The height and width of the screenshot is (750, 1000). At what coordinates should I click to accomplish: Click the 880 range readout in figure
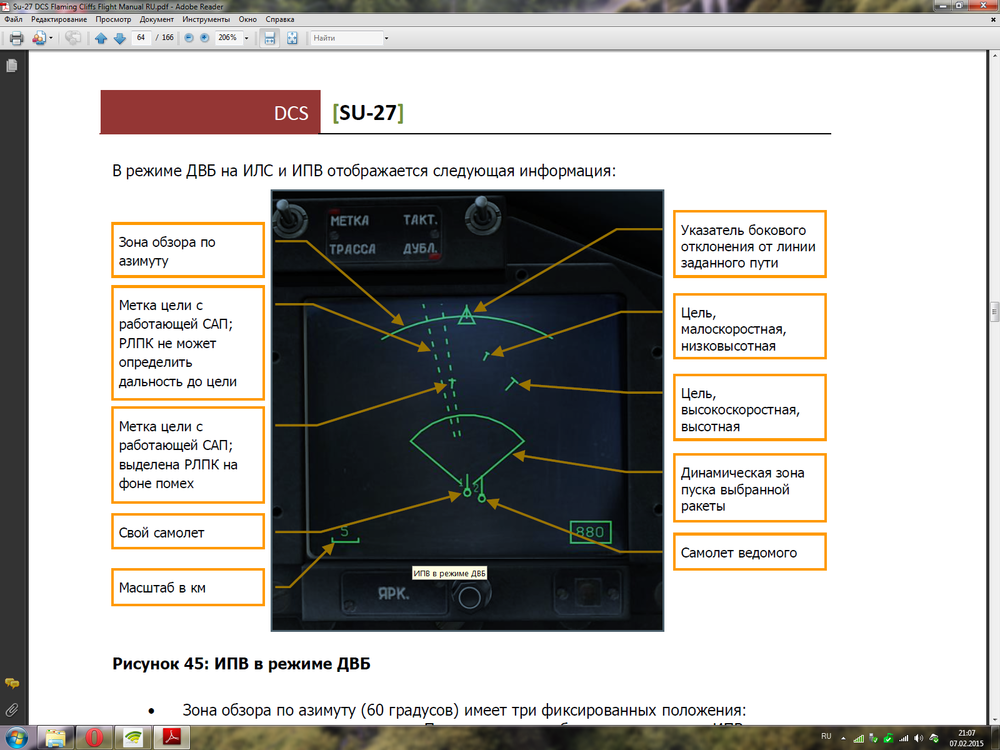590,532
